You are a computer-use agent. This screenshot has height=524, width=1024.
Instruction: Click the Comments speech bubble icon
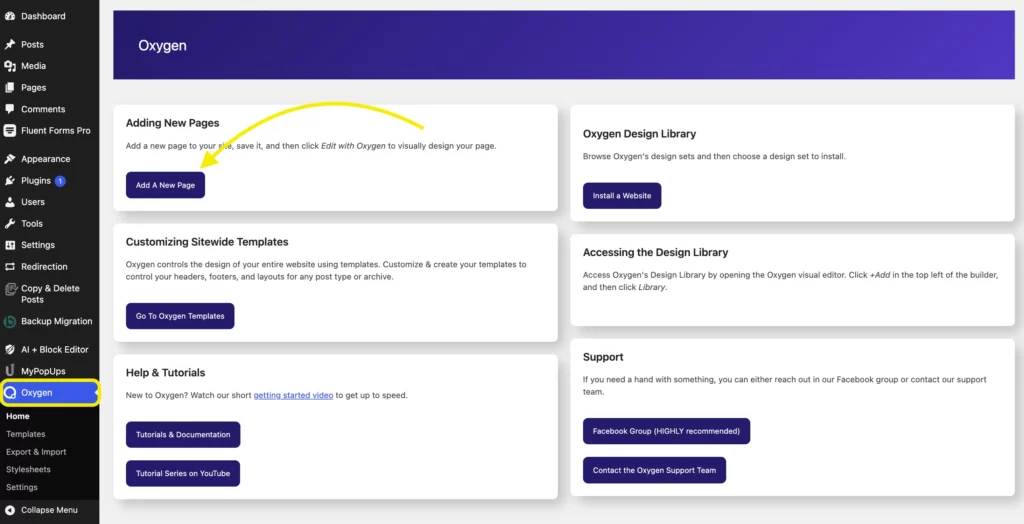[10, 109]
